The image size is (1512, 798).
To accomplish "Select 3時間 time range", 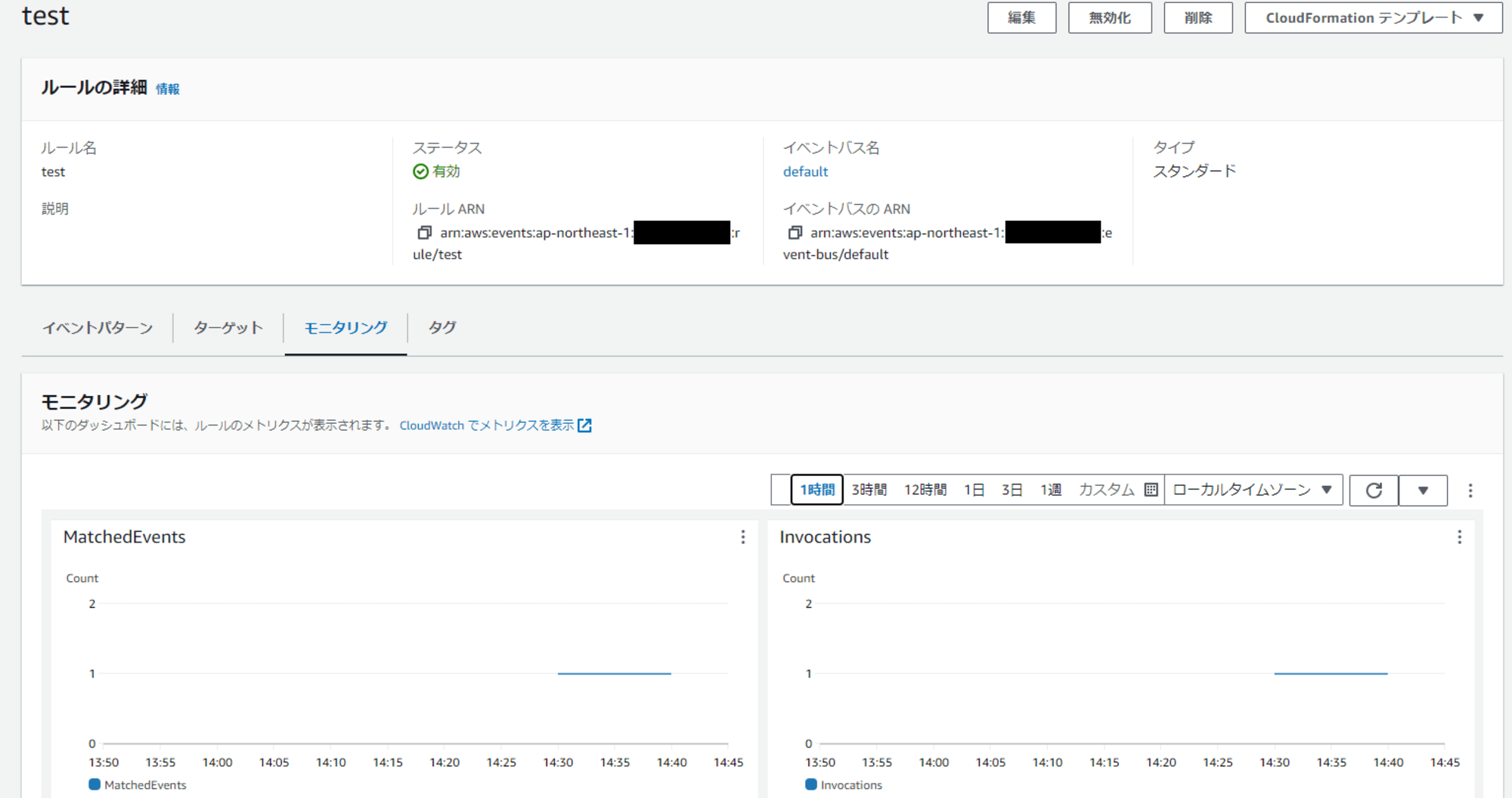I will (869, 490).
